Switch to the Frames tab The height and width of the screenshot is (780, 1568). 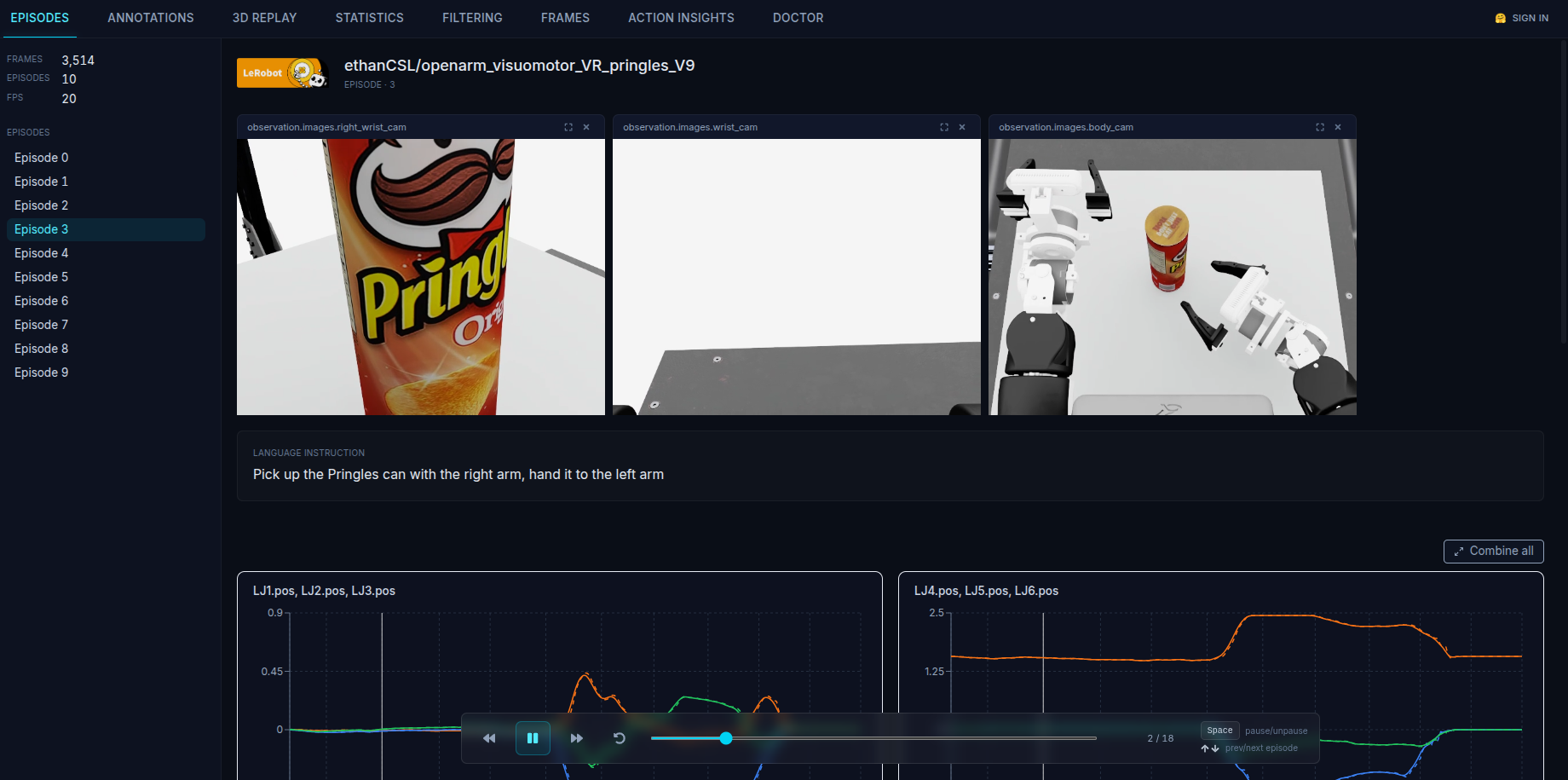point(565,18)
